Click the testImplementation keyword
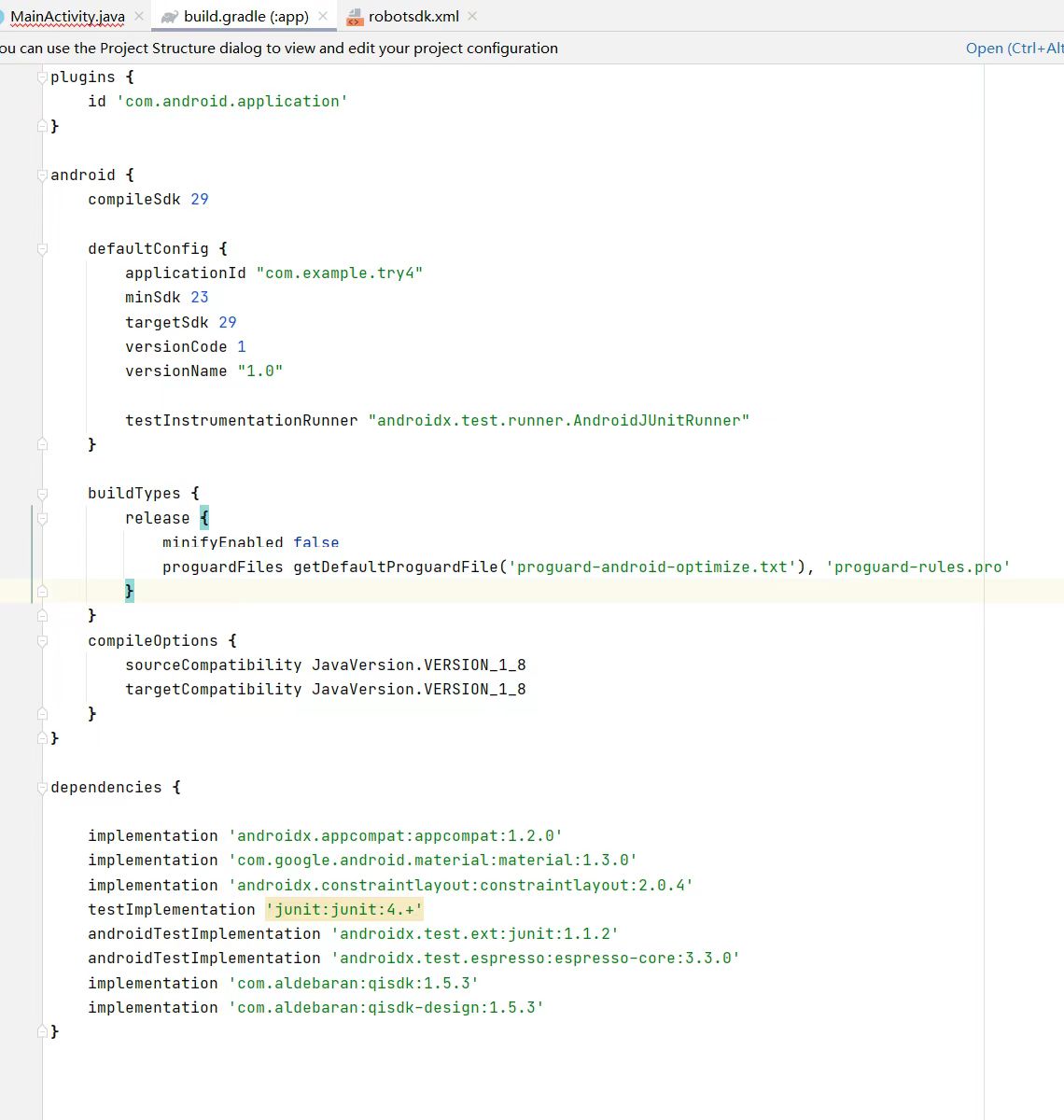 (172, 910)
